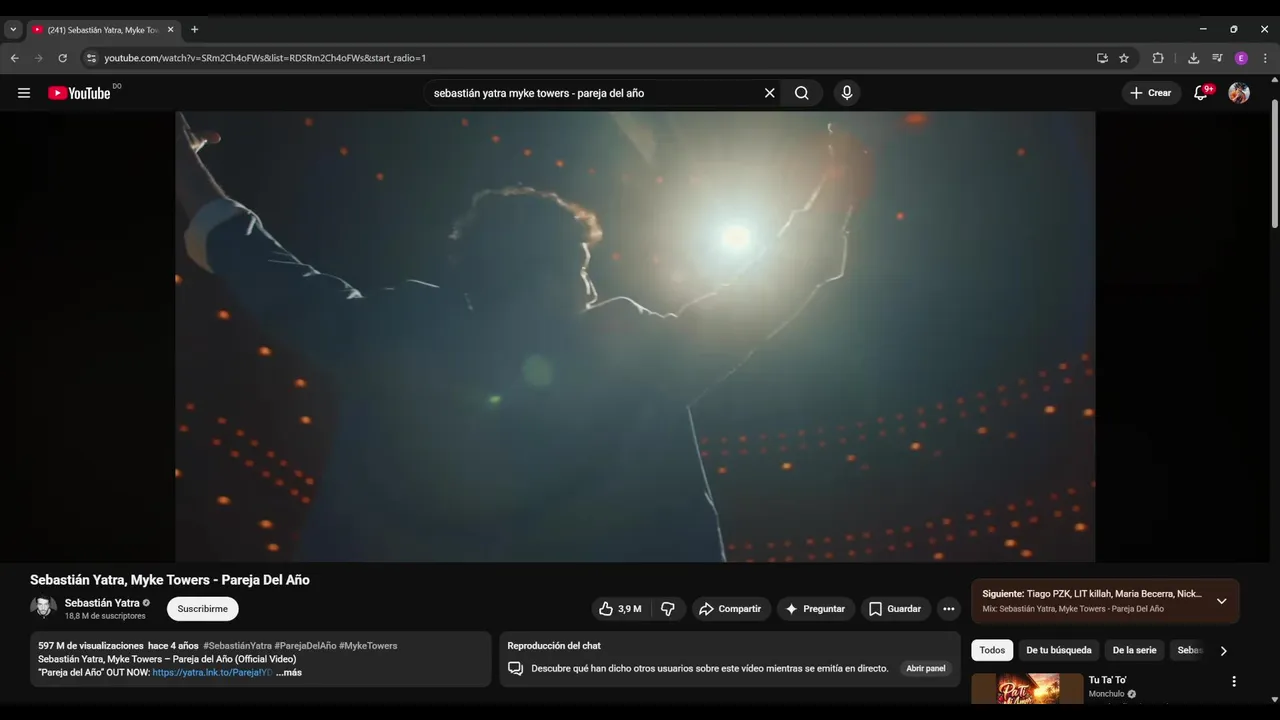Start voice search with microphone icon

coord(847,93)
